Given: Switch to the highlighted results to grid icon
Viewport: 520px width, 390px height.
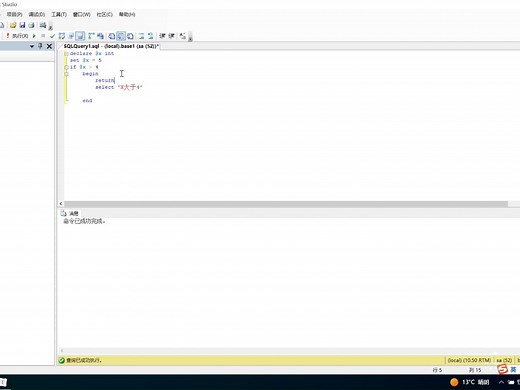Looking at the screenshot, I should (x=121, y=36).
